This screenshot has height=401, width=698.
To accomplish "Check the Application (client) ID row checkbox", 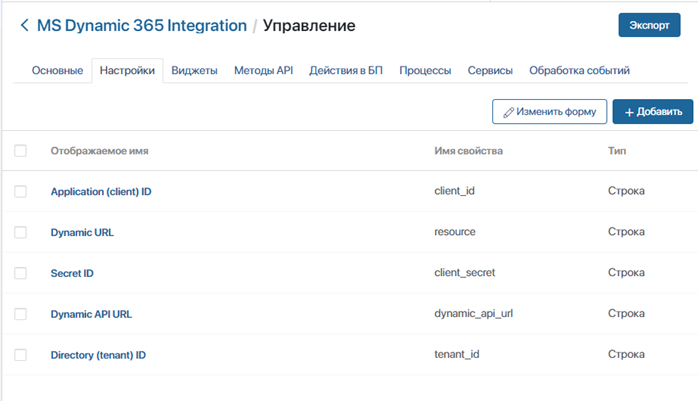I will tap(20, 191).
